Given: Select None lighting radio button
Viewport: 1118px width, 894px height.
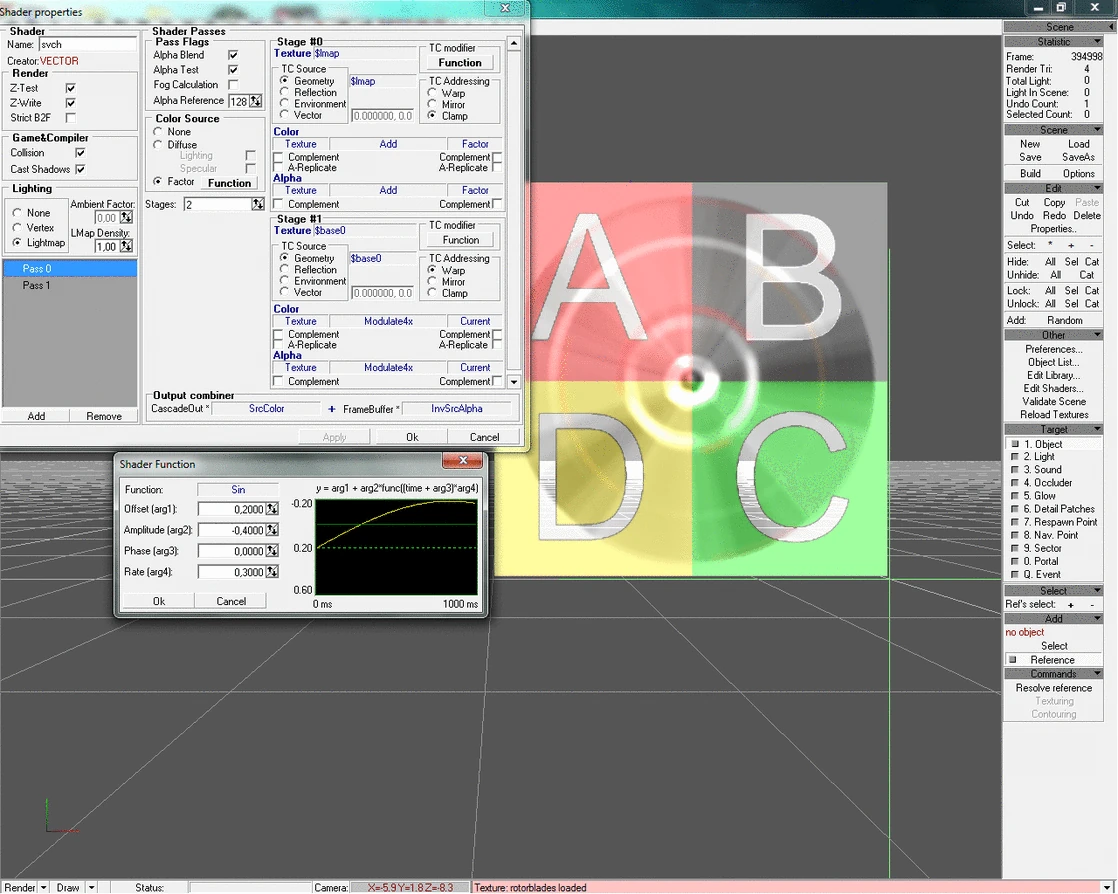Looking at the screenshot, I should (16, 213).
